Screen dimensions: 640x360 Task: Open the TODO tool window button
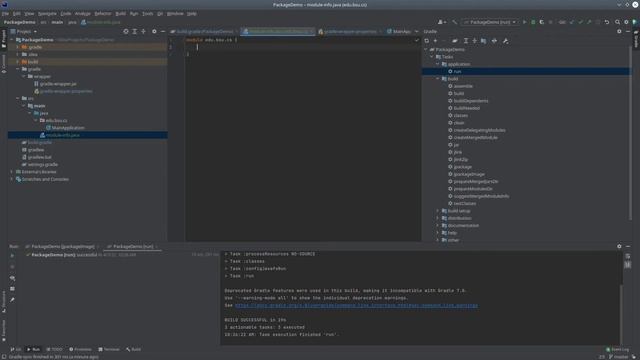54,349
